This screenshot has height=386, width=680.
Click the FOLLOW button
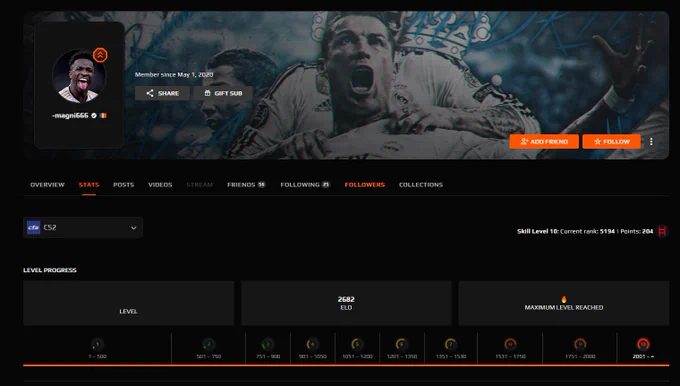611,141
